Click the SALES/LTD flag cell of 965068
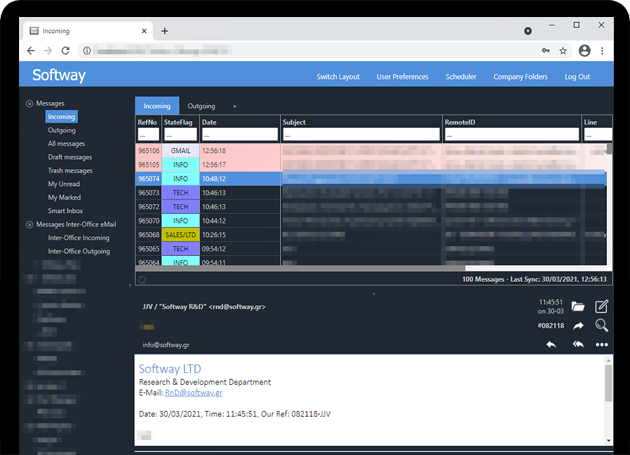The width and height of the screenshot is (630, 455). click(x=180, y=235)
